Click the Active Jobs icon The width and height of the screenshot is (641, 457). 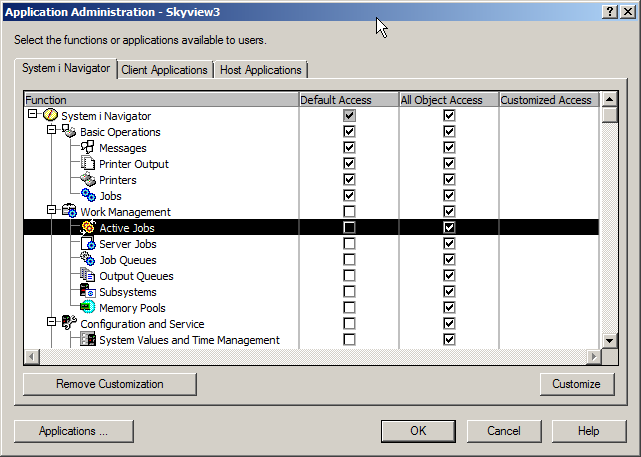[x=88, y=227]
